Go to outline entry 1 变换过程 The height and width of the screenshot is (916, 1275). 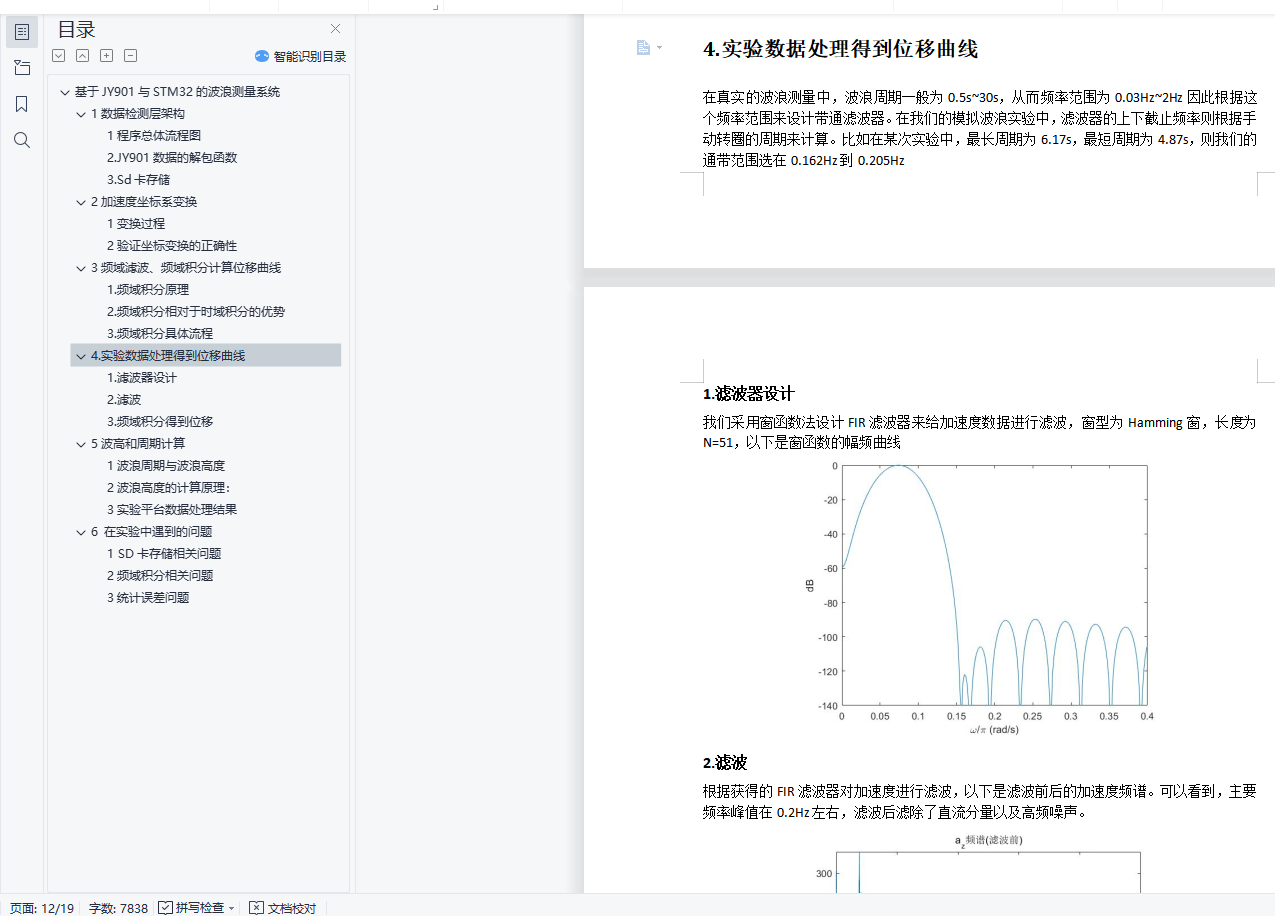pyautogui.click(x=136, y=224)
